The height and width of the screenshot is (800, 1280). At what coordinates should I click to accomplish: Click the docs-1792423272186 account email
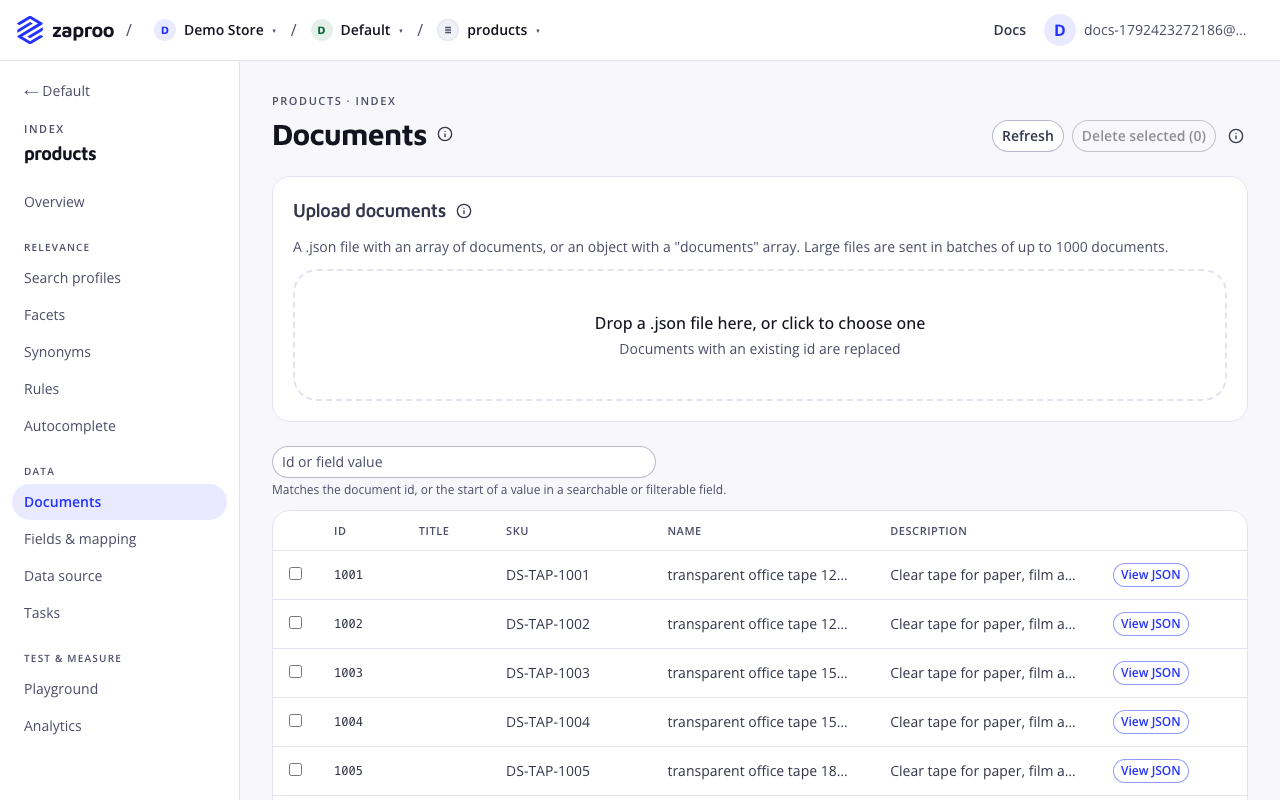click(x=1166, y=30)
